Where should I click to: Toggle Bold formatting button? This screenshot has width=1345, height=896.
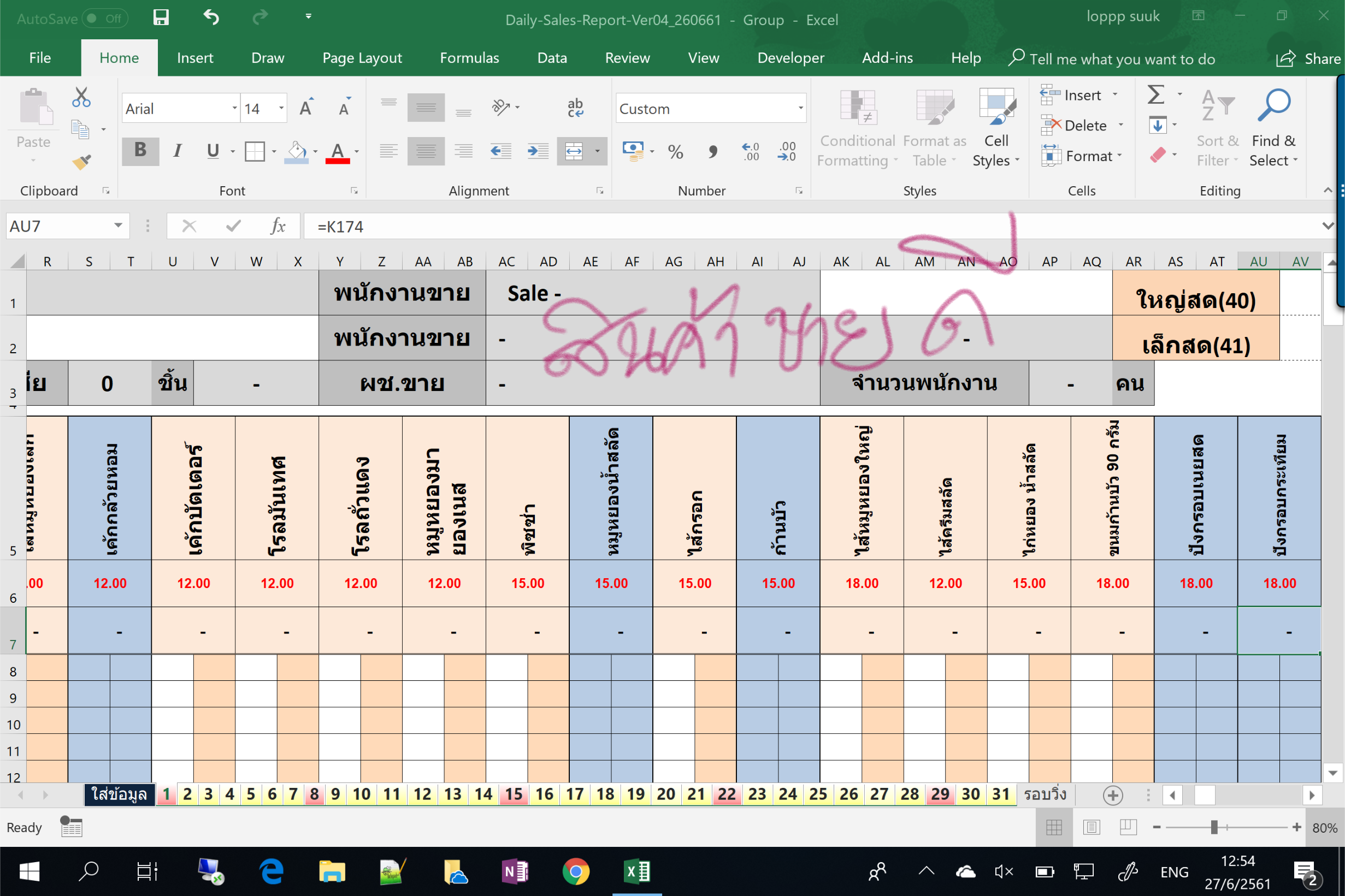pyautogui.click(x=140, y=150)
